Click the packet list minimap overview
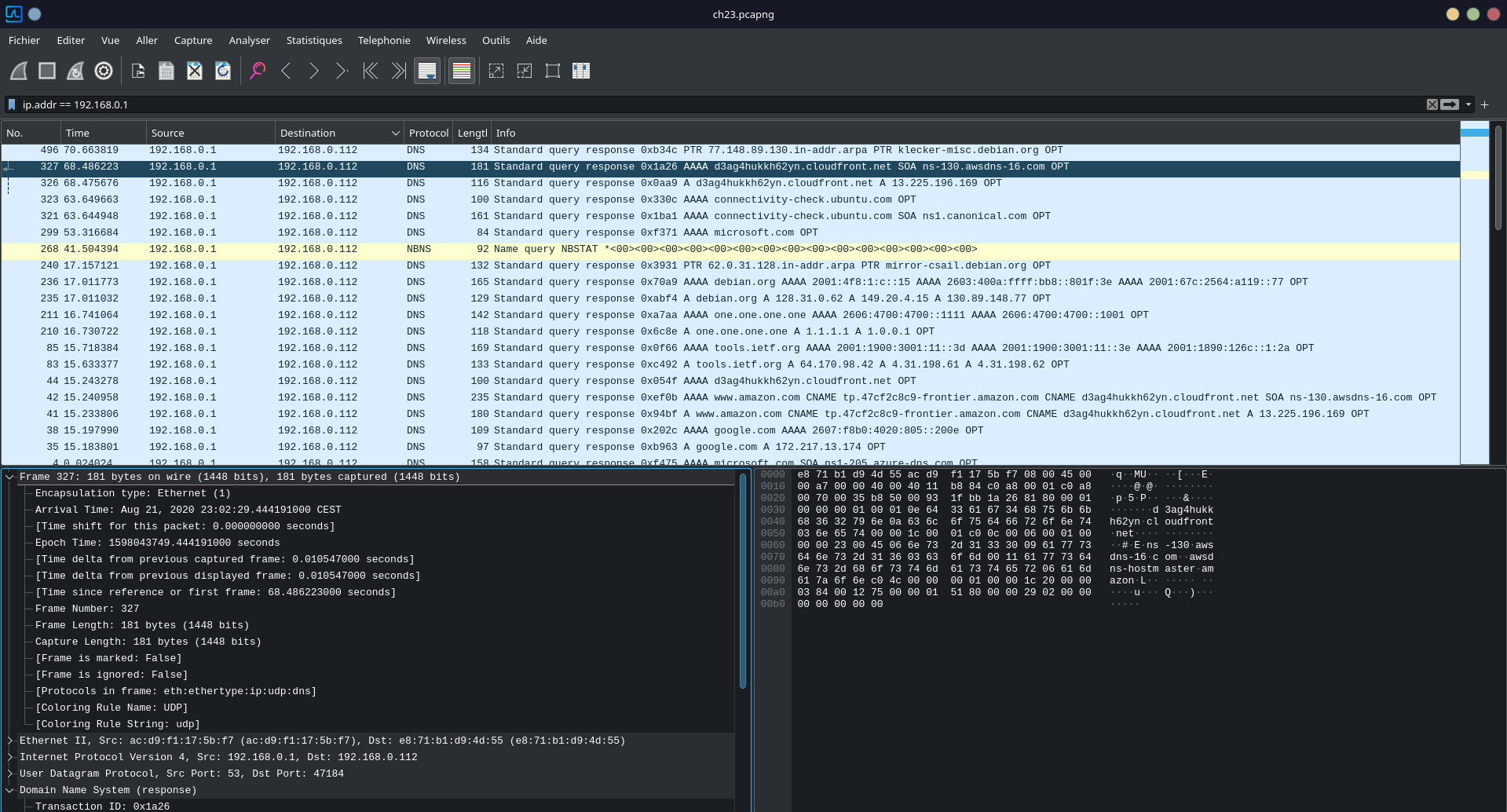 coord(1474,293)
